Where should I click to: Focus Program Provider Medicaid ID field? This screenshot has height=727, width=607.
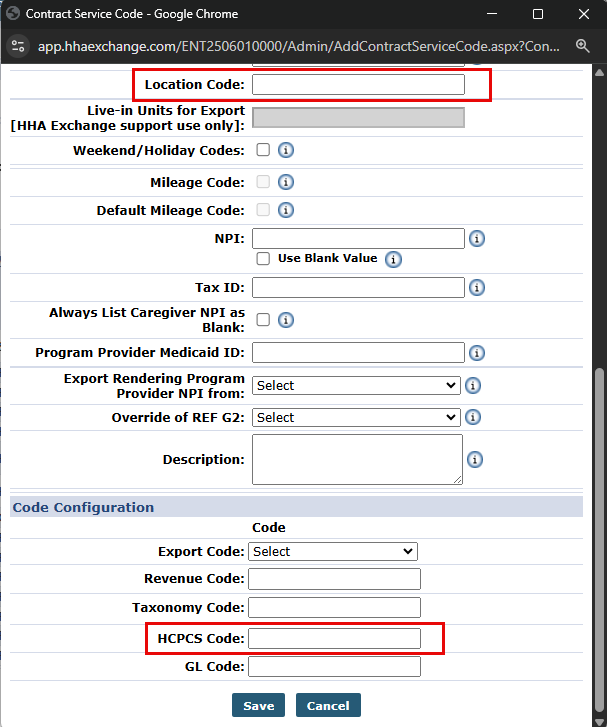click(358, 352)
